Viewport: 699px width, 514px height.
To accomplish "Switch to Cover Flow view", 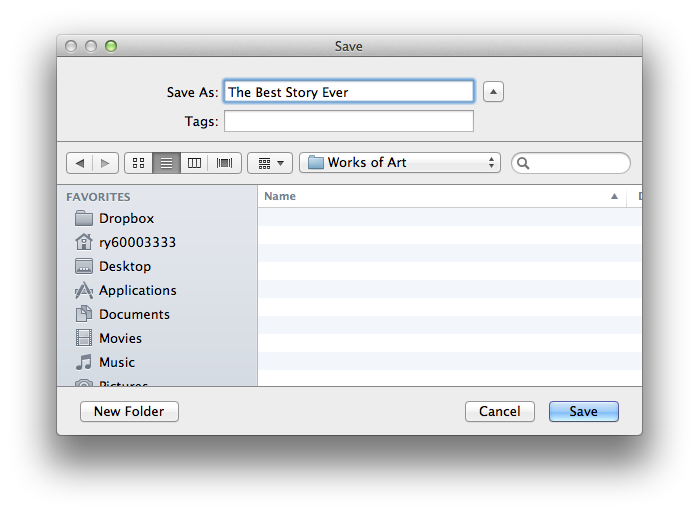I will pyautogui.click(x=225, y=163).
